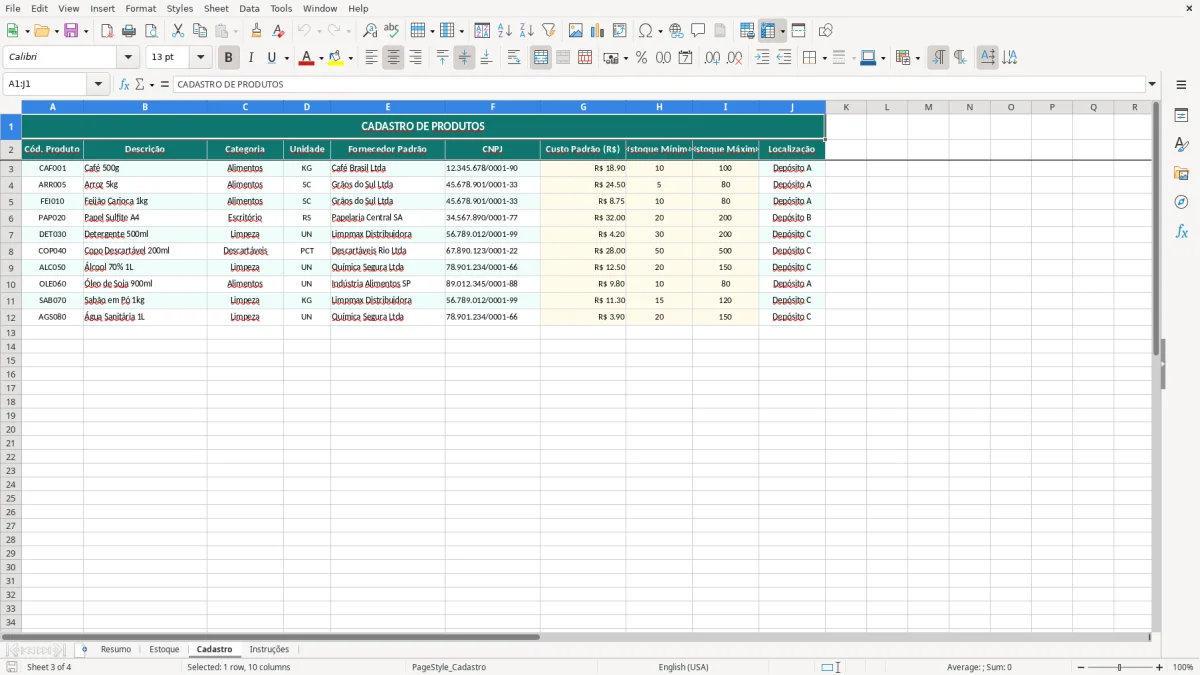The image size is (1200, 675).
Task: Open Sidebar Navigator panel
Action: pos(1181,202)
